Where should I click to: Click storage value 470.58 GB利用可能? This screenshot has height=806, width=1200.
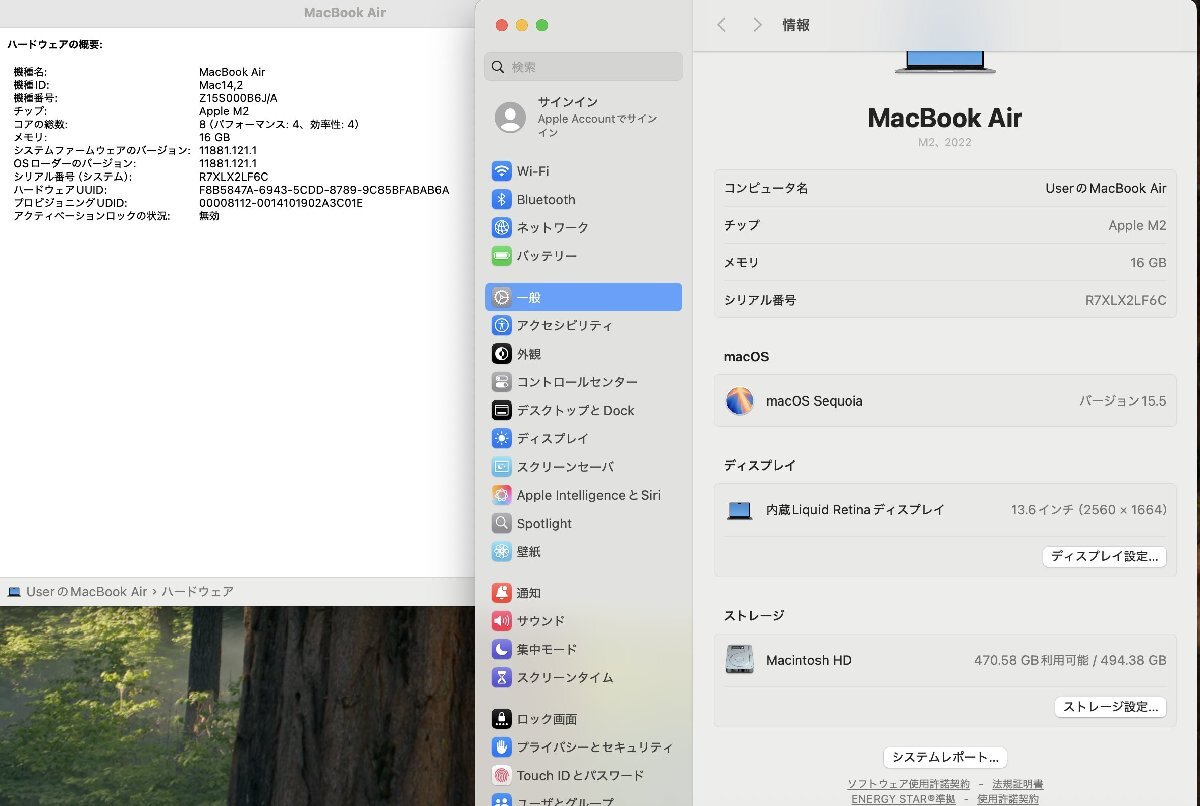1030,660
